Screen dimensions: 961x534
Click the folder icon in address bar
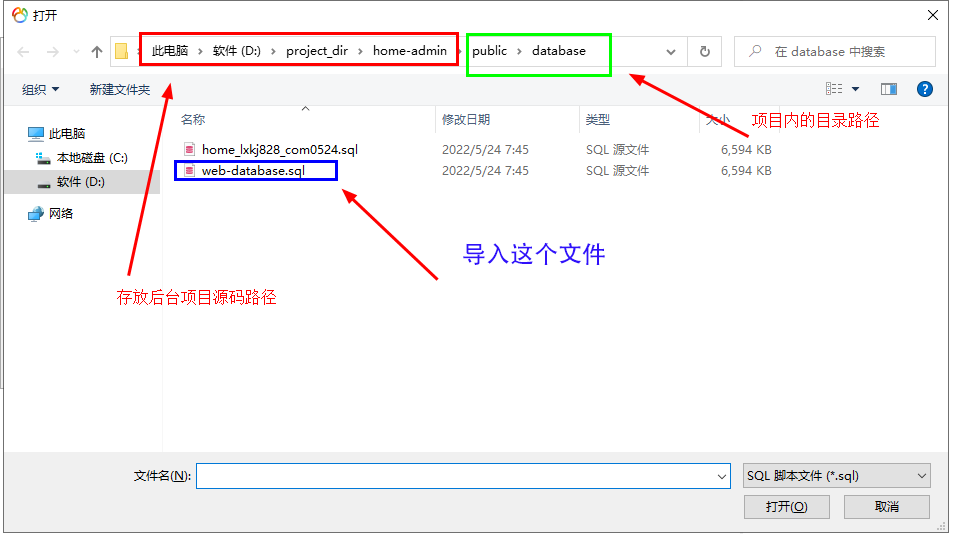pyautogui.click(x=121, y=51)
